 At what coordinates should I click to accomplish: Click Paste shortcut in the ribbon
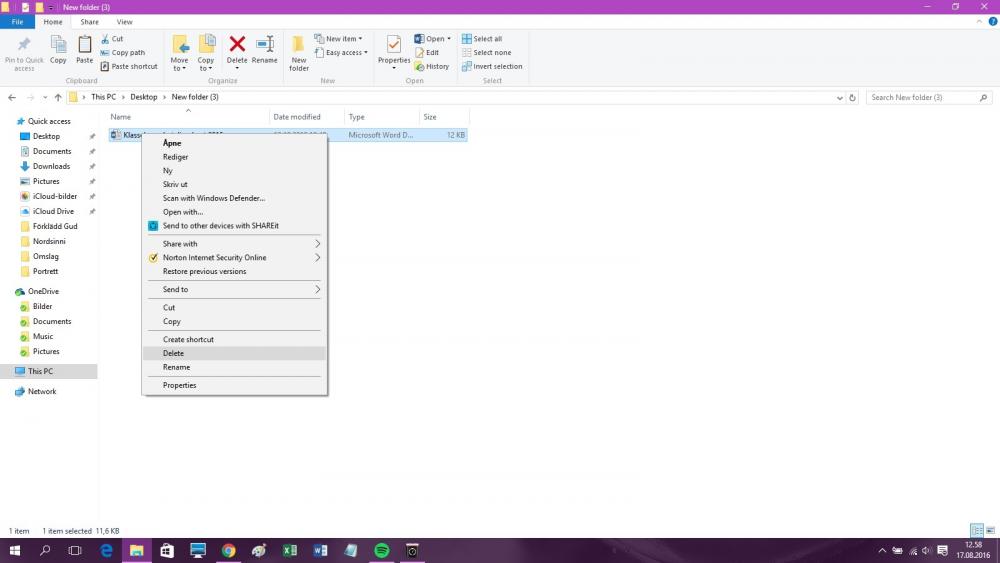click(x=129, y=66)
